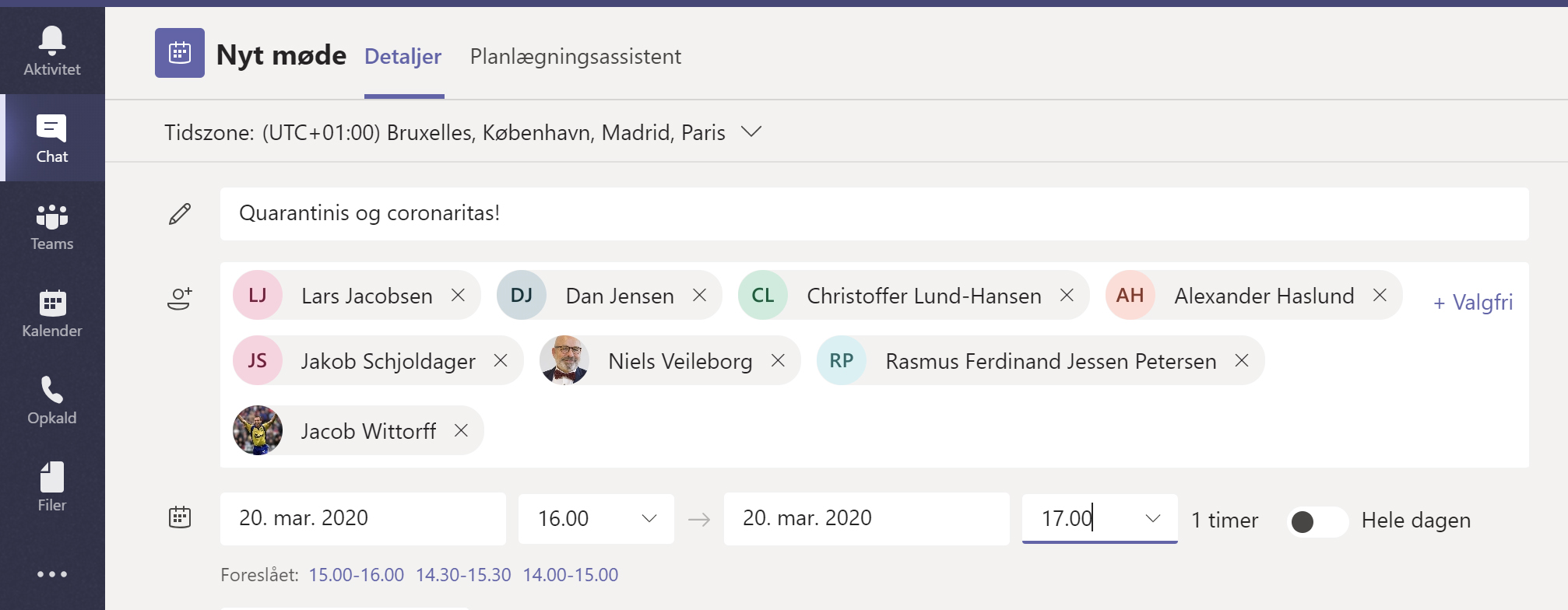Open Opkald calls section
Viewport: 1568px width, 610px height.
pyautogui.click(x=52, y=401)
